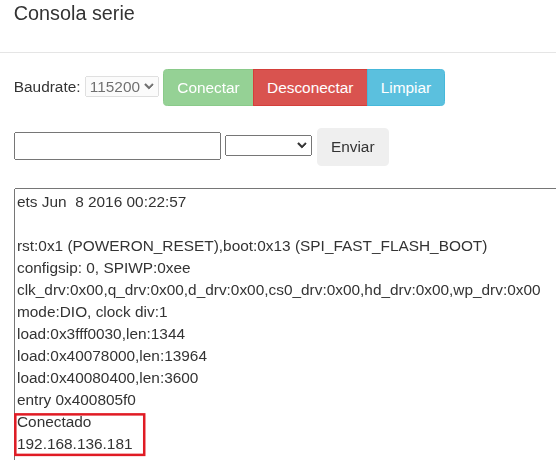Click the POWERON_RESET line in console

[x=252, y=246]
